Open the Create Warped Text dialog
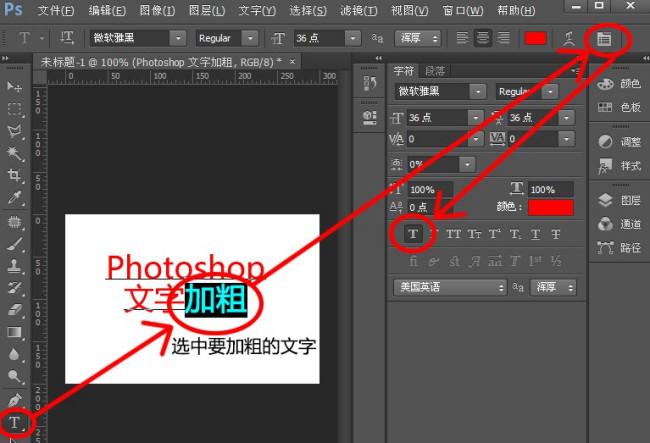 [x=569, y=39]
